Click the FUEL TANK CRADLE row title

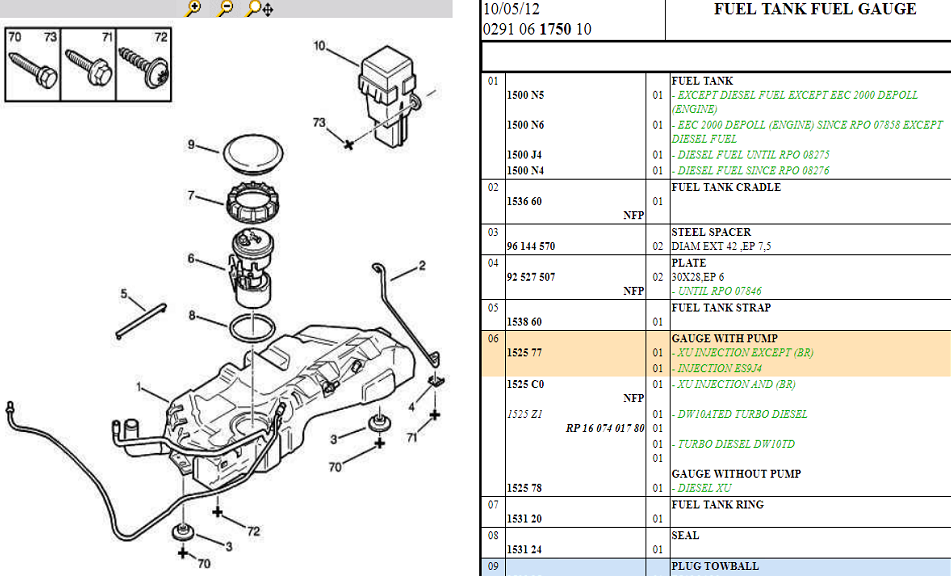726,187
